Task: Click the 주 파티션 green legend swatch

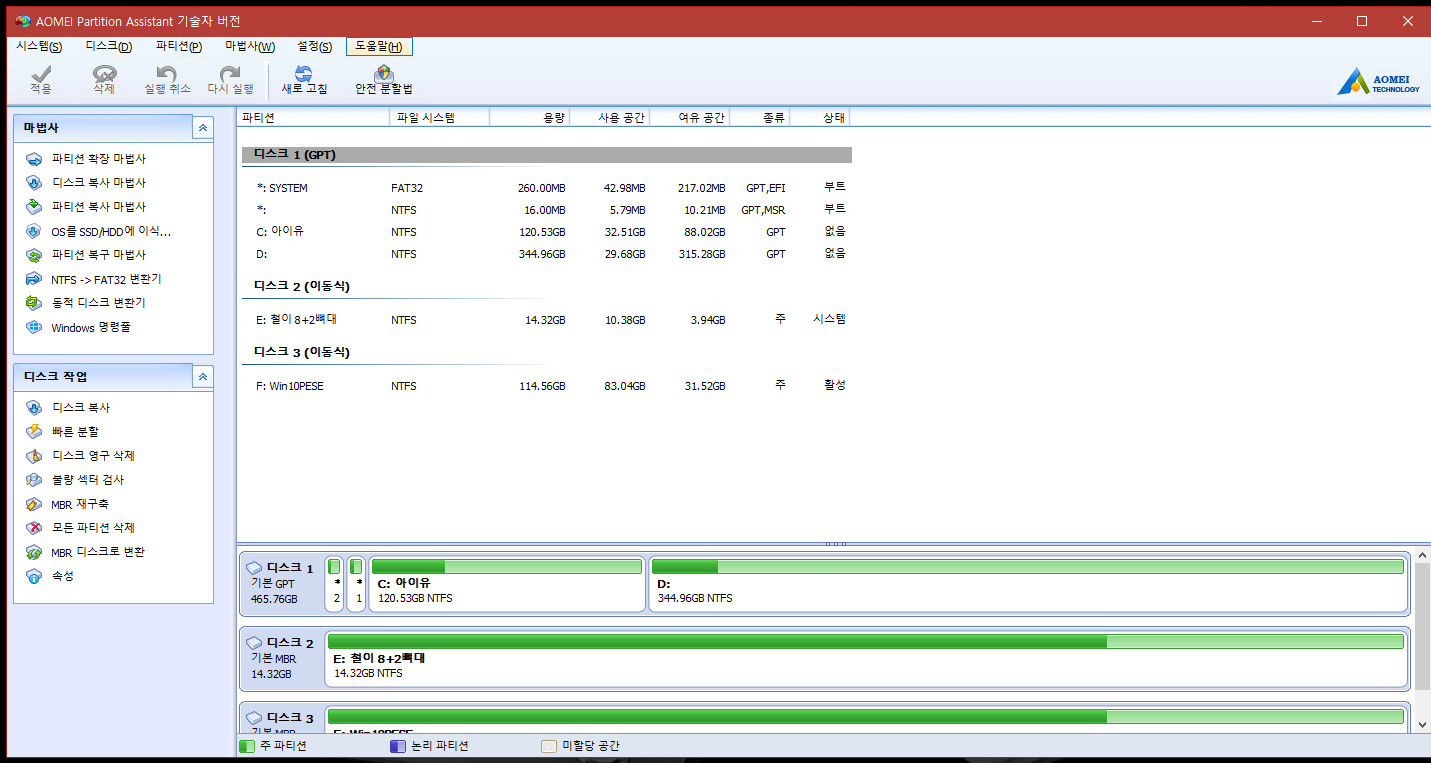Action: 246,746
